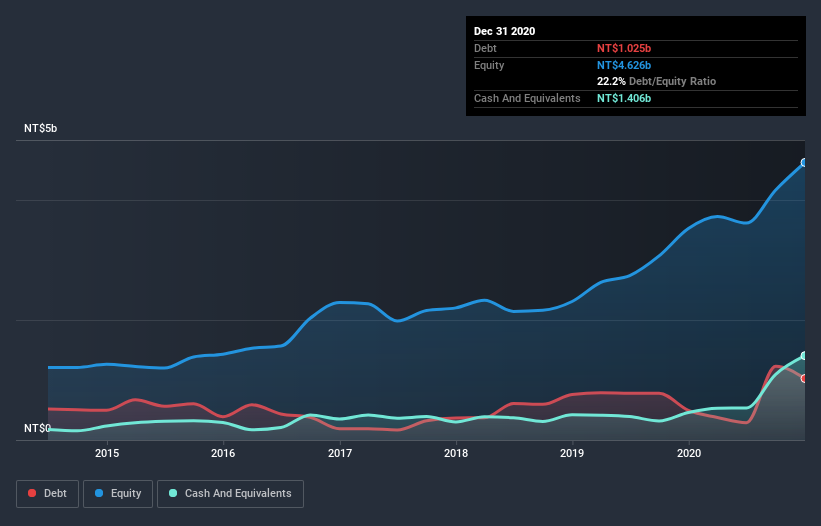This screenshot has width=821, height=526.
Task: Click the NT$1.025b debt value
Action: [624, 48]
